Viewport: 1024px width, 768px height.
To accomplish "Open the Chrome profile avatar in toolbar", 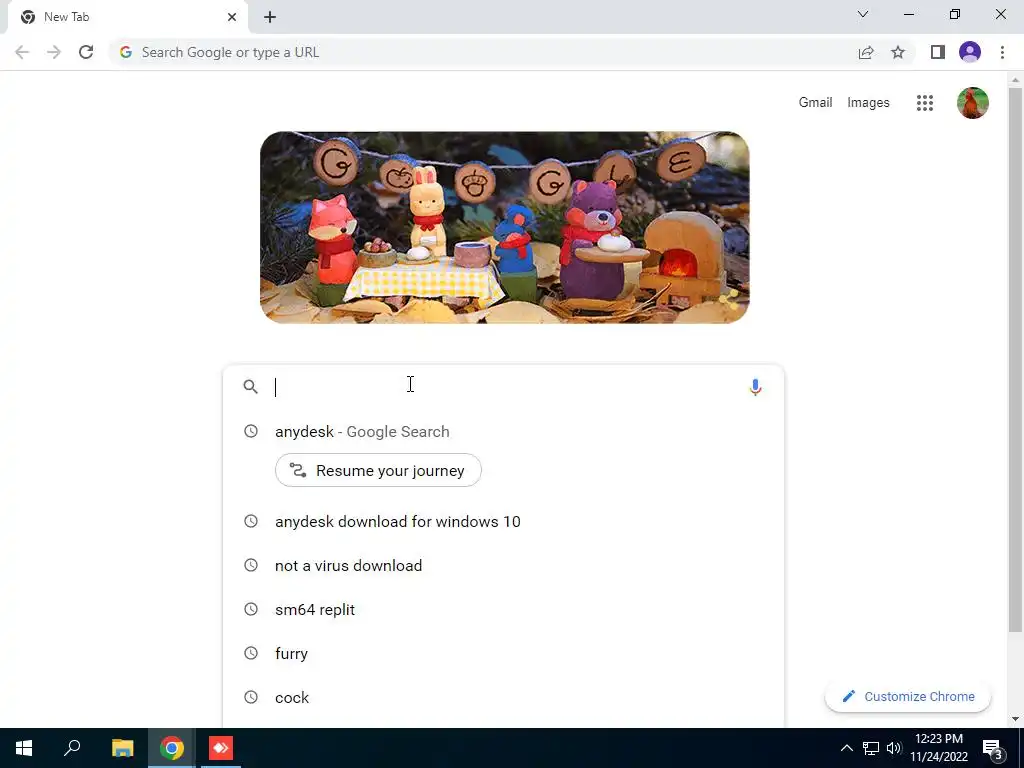I will pos(970,52).
